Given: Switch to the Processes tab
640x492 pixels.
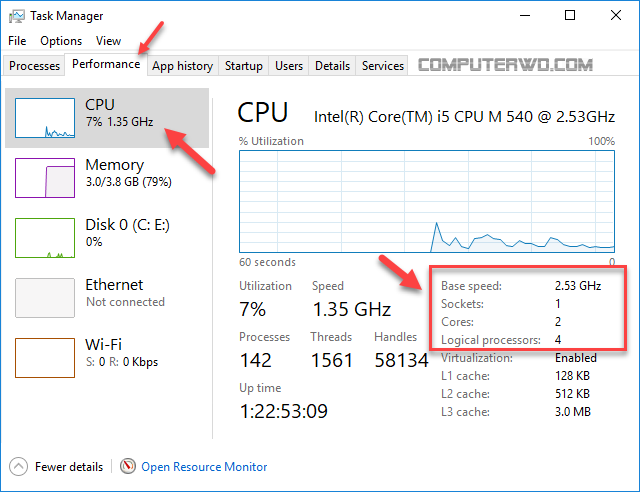Looking at the screenshot, I should (x=34, y=66).
